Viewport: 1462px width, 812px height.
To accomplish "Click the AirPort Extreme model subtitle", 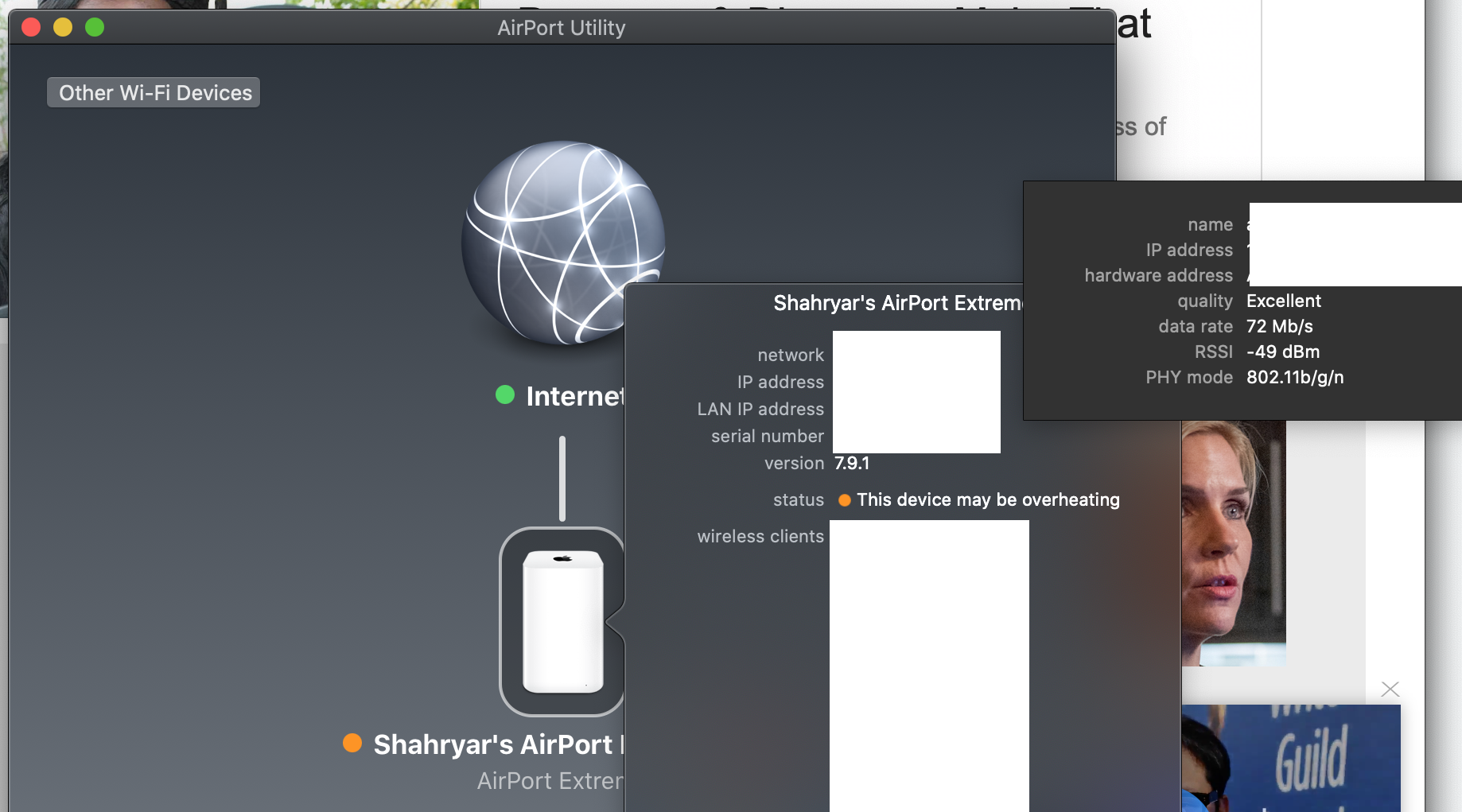I will coord(550,781).
